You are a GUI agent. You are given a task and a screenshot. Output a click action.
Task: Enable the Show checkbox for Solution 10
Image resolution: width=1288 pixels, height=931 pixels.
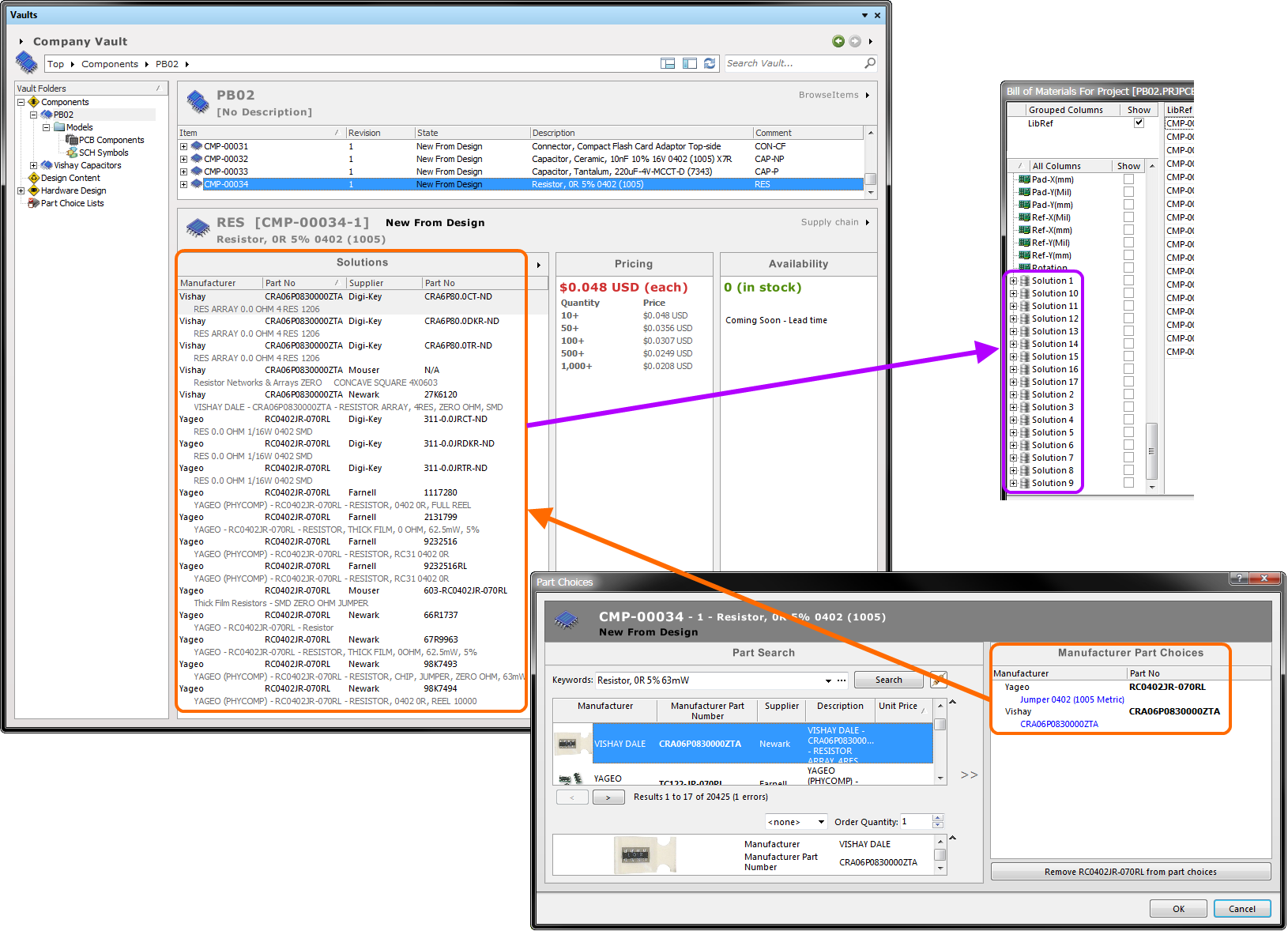point(1128,293)
